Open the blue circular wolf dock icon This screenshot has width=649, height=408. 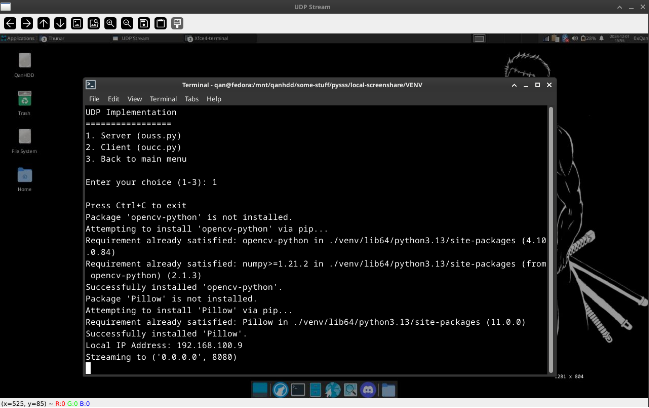[280, 390]
